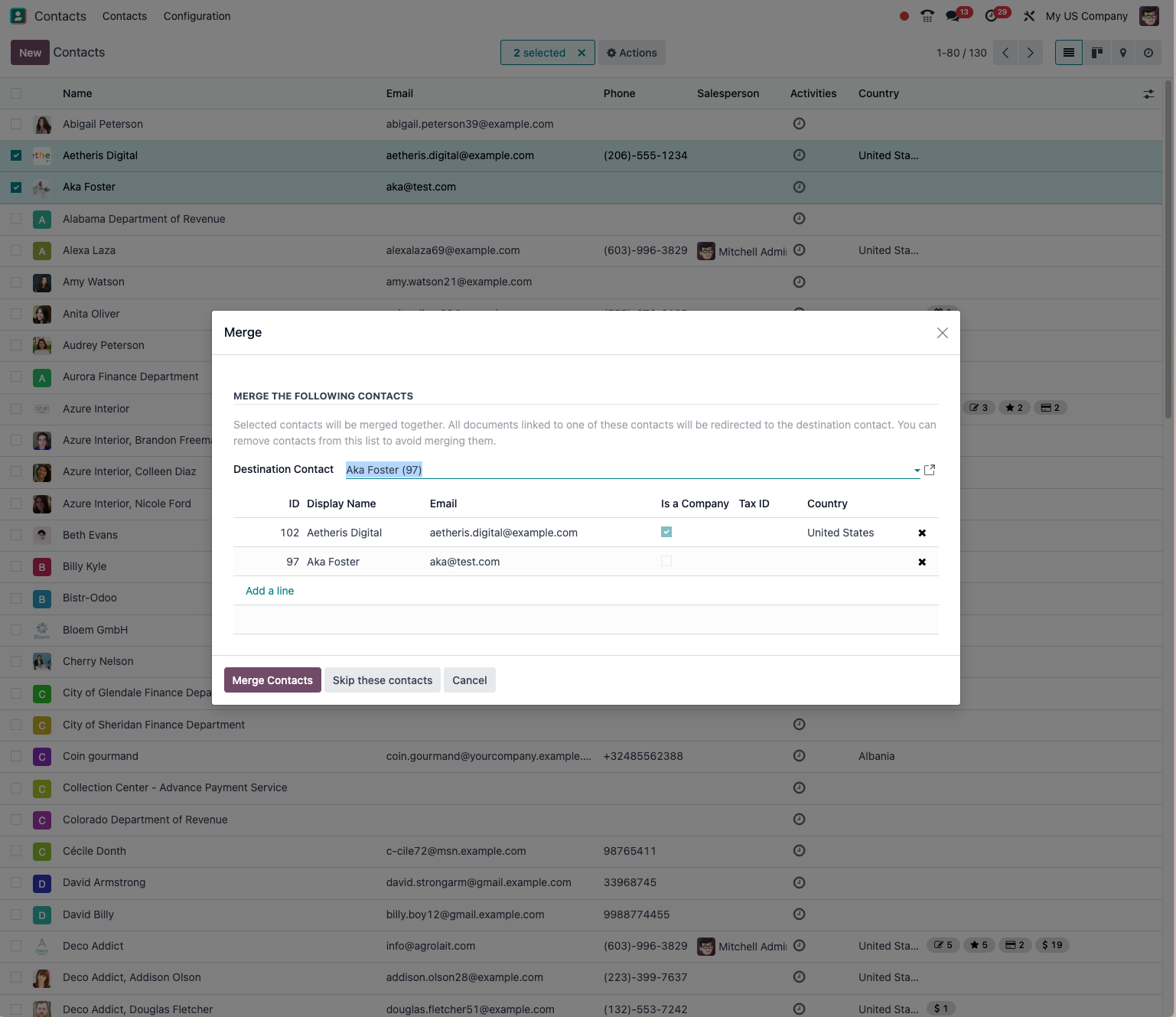Switch to the kanban view

coord(1096,53)
